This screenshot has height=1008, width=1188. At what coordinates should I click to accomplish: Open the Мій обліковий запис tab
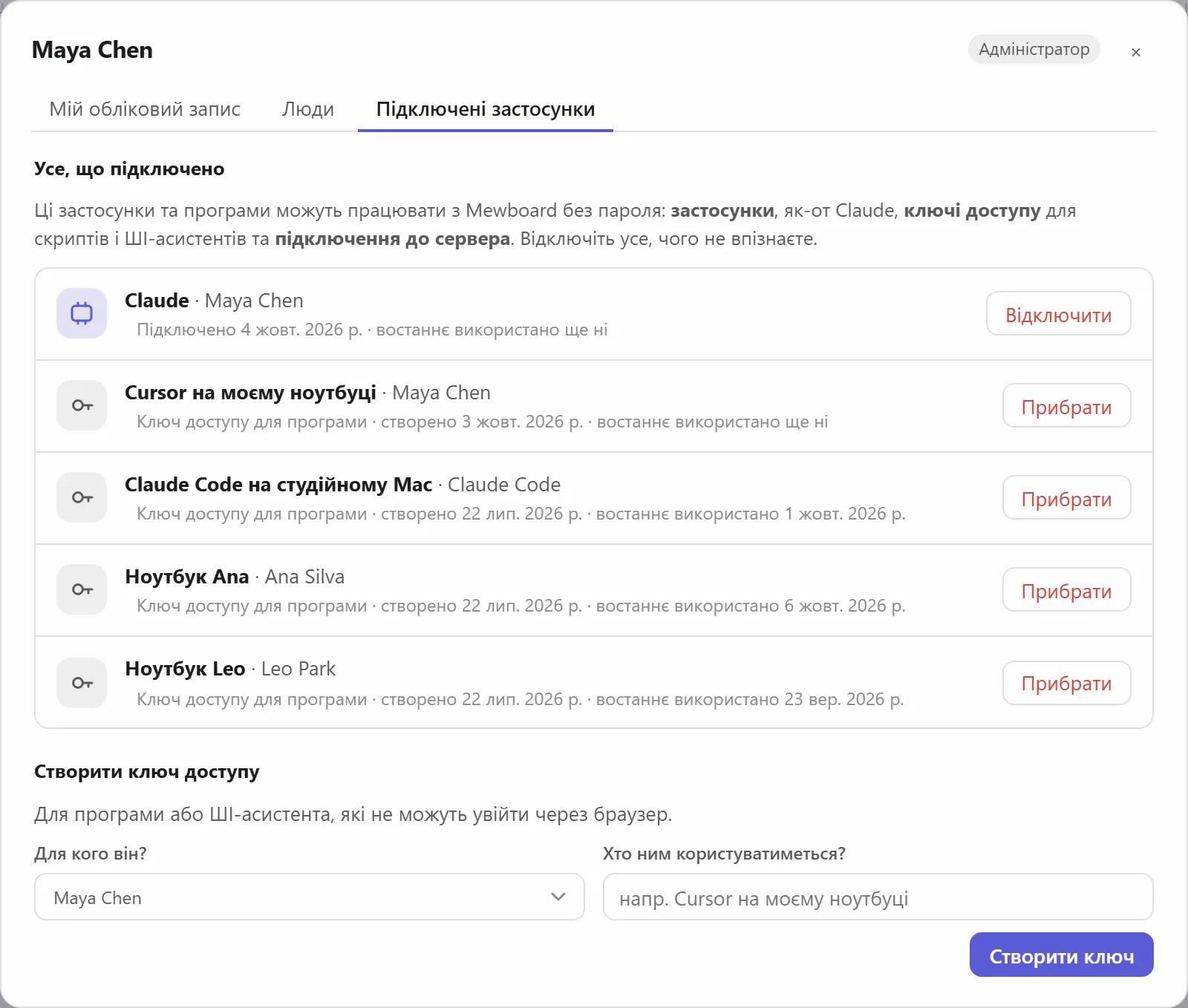click(145, 109)
